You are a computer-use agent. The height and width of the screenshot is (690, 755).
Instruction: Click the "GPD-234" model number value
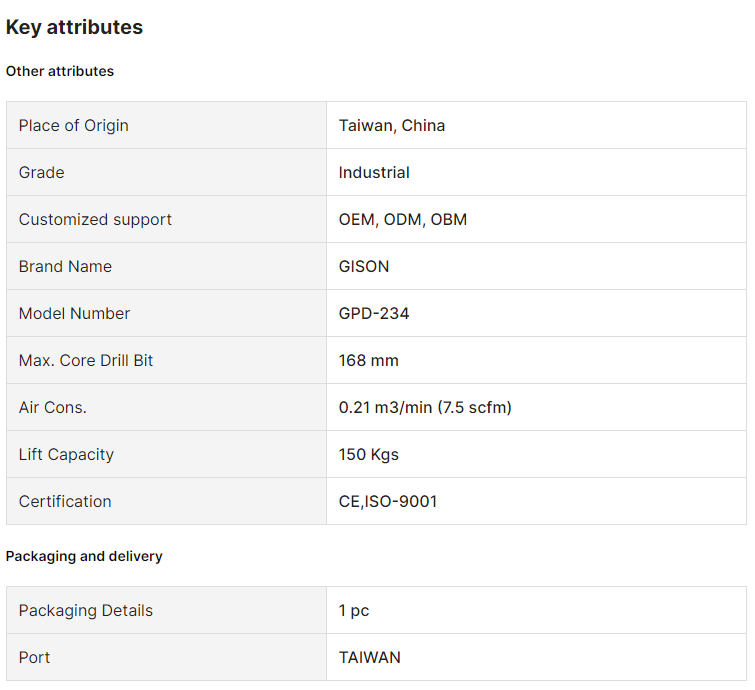click(374, 313)
